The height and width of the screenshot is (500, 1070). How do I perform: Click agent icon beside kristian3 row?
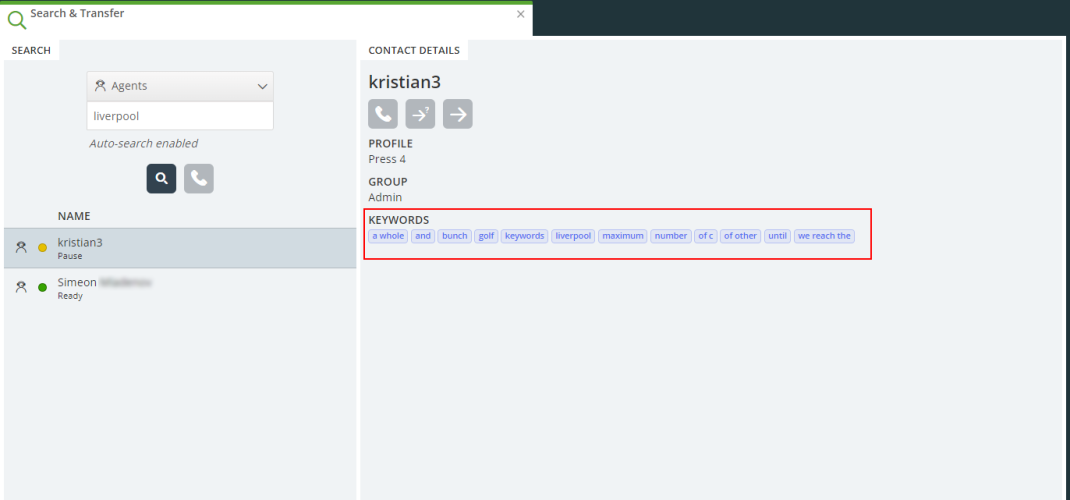(21, 247)
